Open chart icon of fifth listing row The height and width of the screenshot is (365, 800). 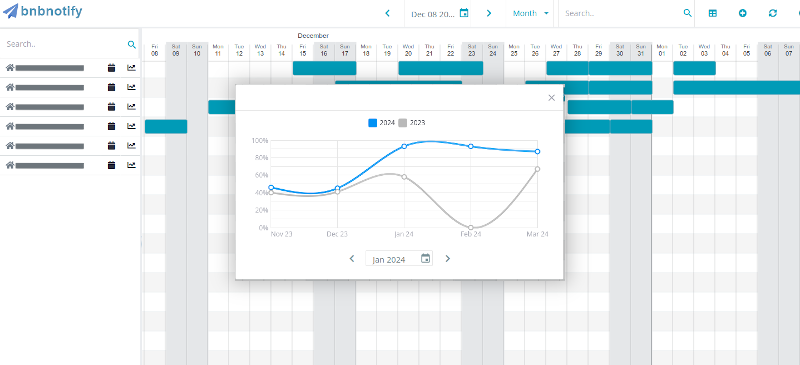pyautogui.click(x=132, y=145)
